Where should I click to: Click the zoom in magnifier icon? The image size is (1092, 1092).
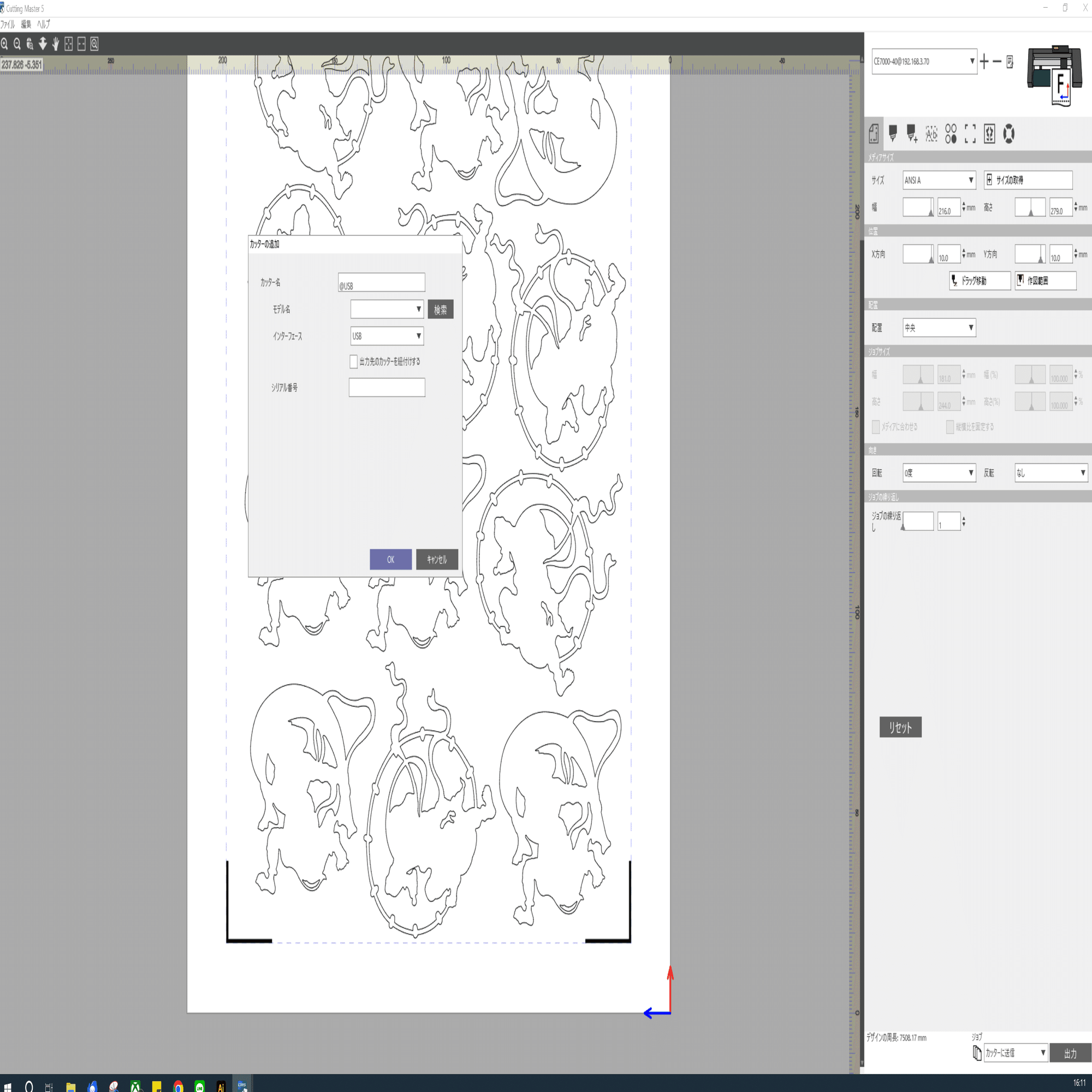click(4, 44)
